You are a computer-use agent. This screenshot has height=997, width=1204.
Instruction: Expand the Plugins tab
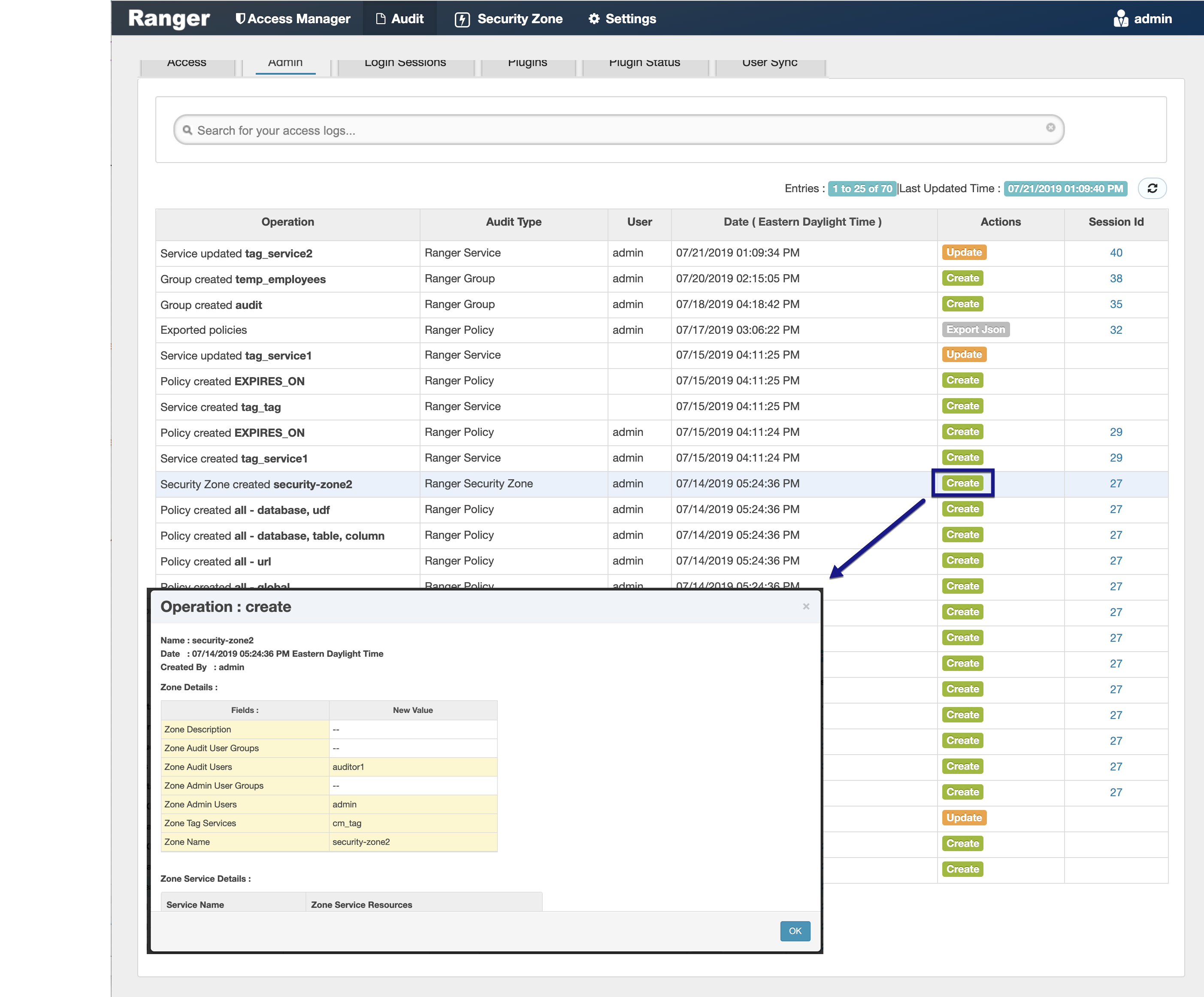point(527,62)
